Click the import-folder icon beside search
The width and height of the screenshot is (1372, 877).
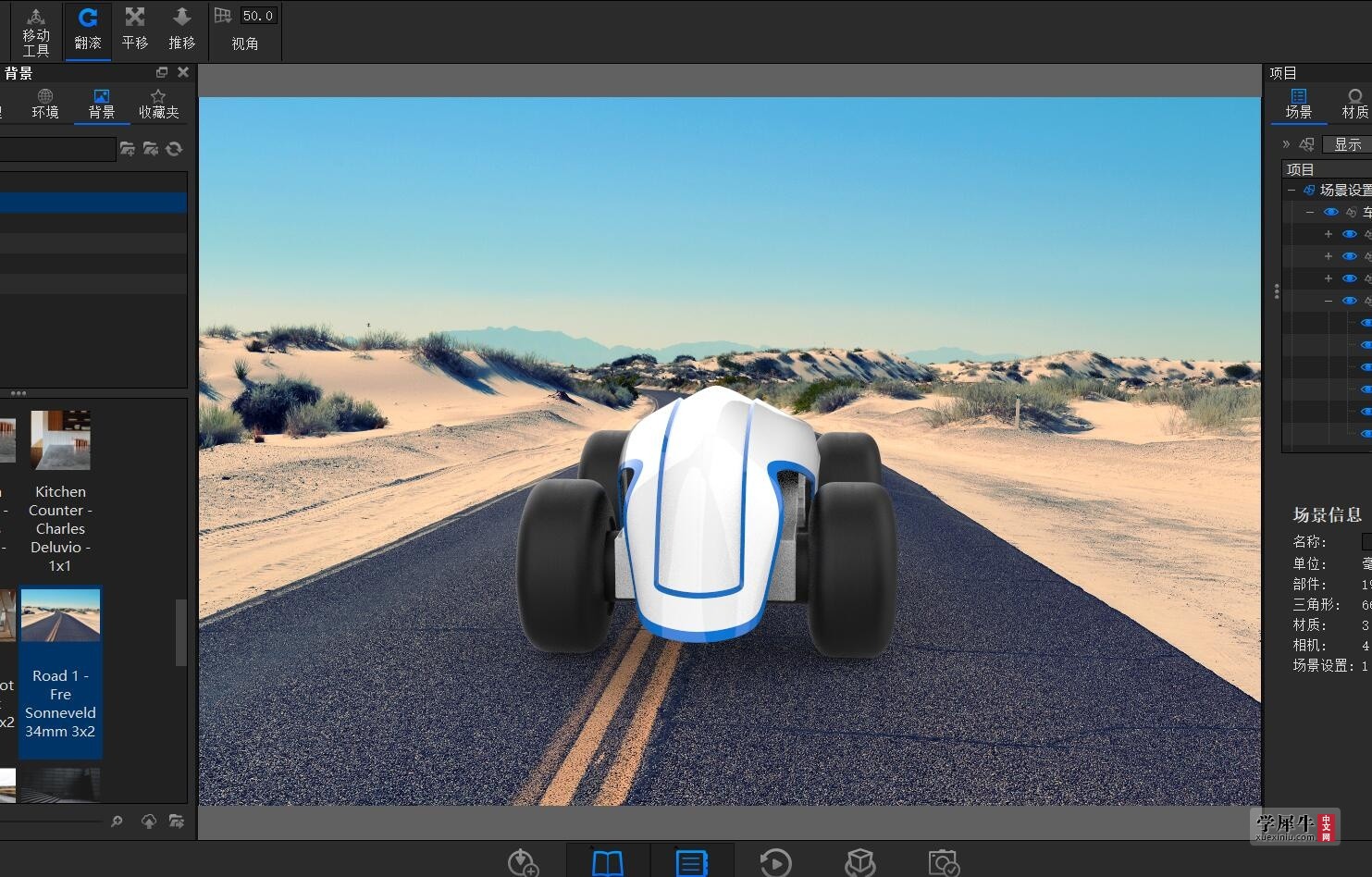tap(151, 149)
